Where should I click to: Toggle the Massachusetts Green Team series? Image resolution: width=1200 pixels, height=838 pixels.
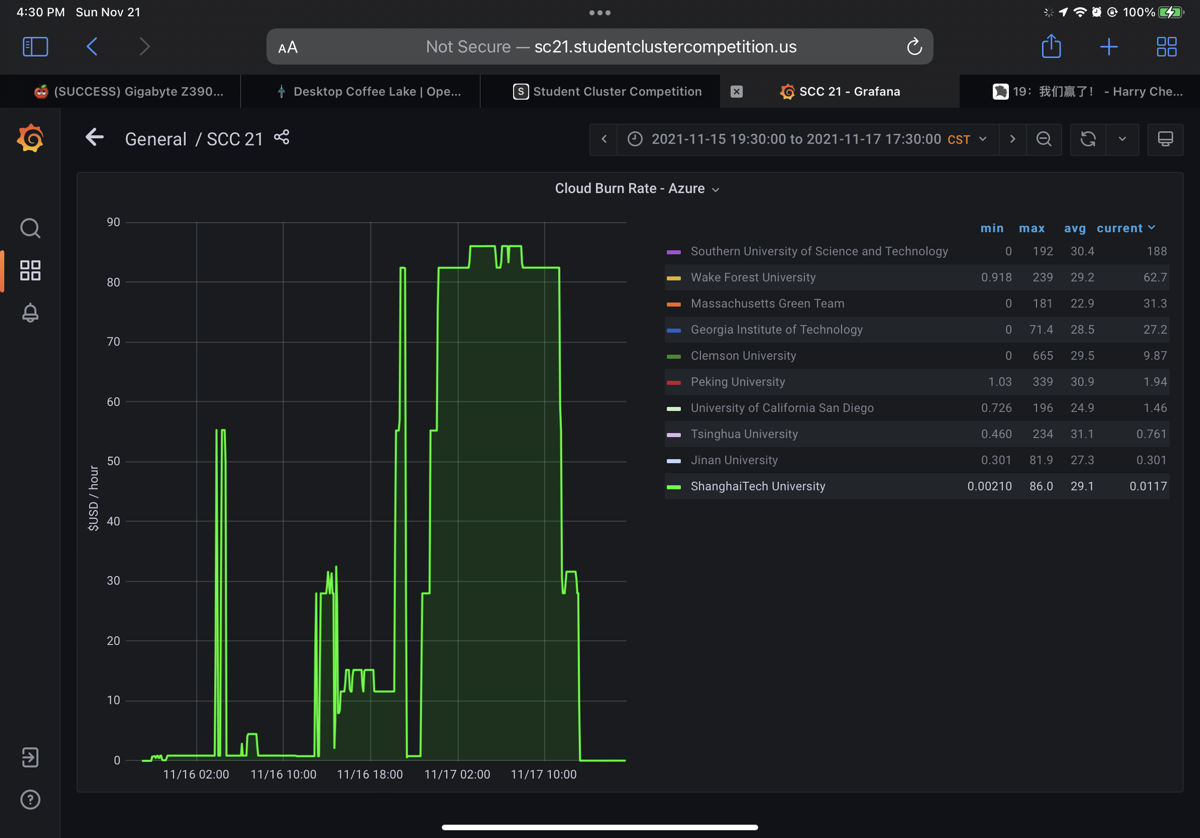767,303
